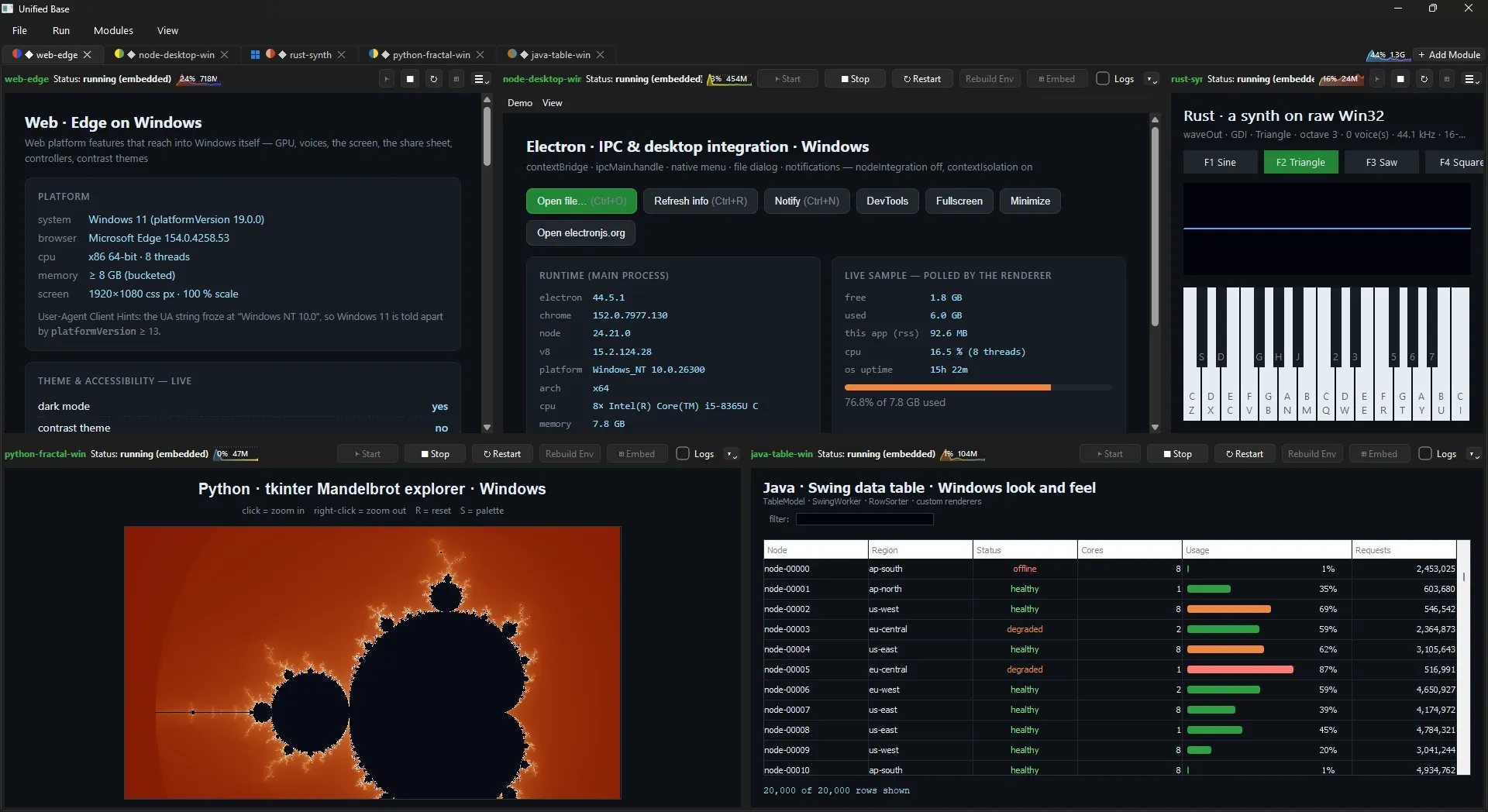The image size is (1488, 812).
Task: Open the Modules menu
Action: 113,31
